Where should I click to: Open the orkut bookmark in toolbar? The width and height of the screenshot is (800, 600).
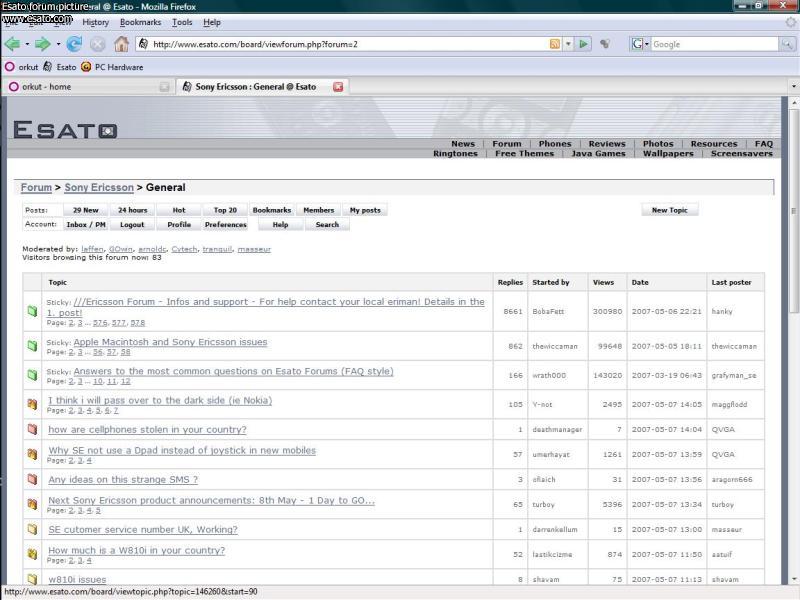(21, 67)
